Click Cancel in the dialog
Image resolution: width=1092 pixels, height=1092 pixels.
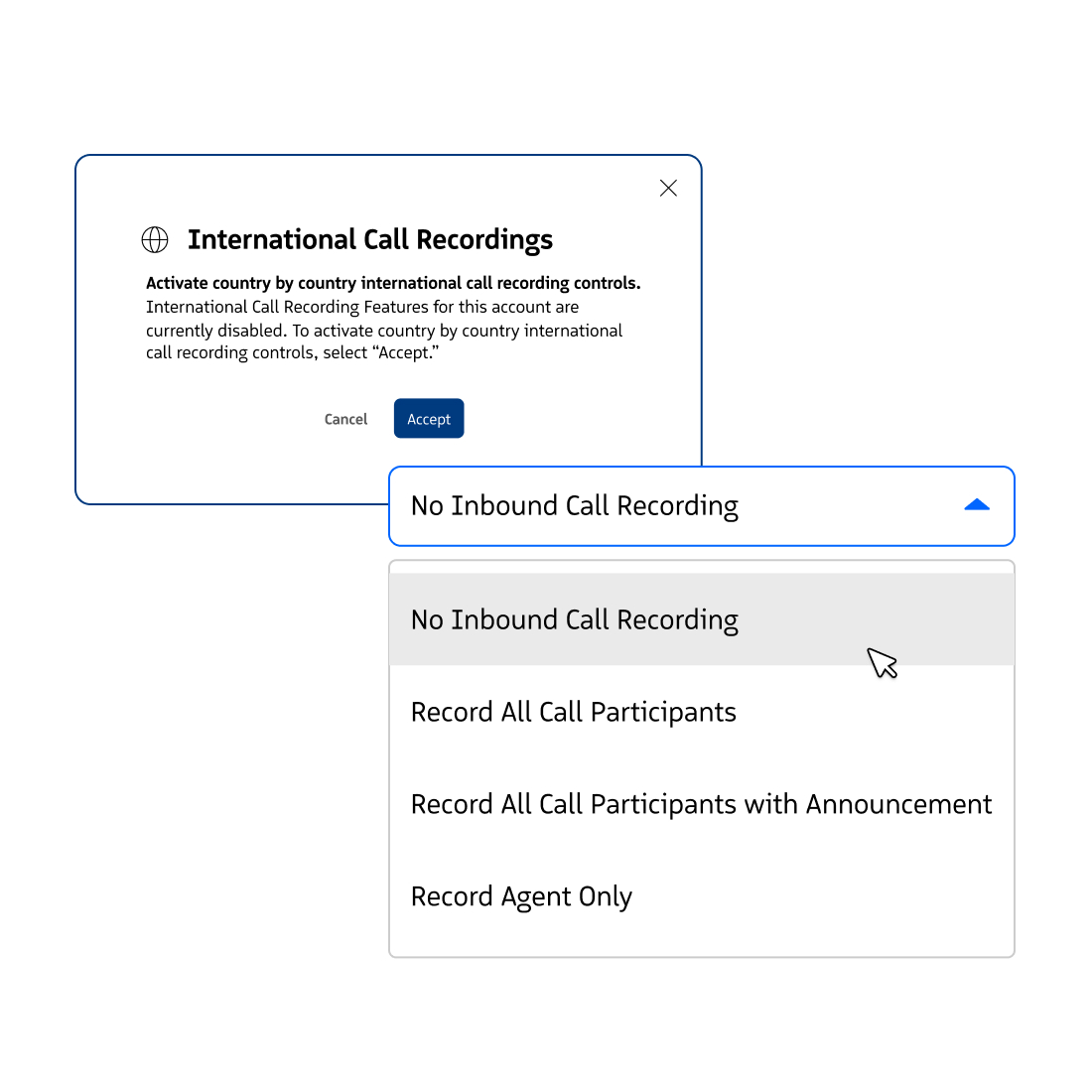346,419
